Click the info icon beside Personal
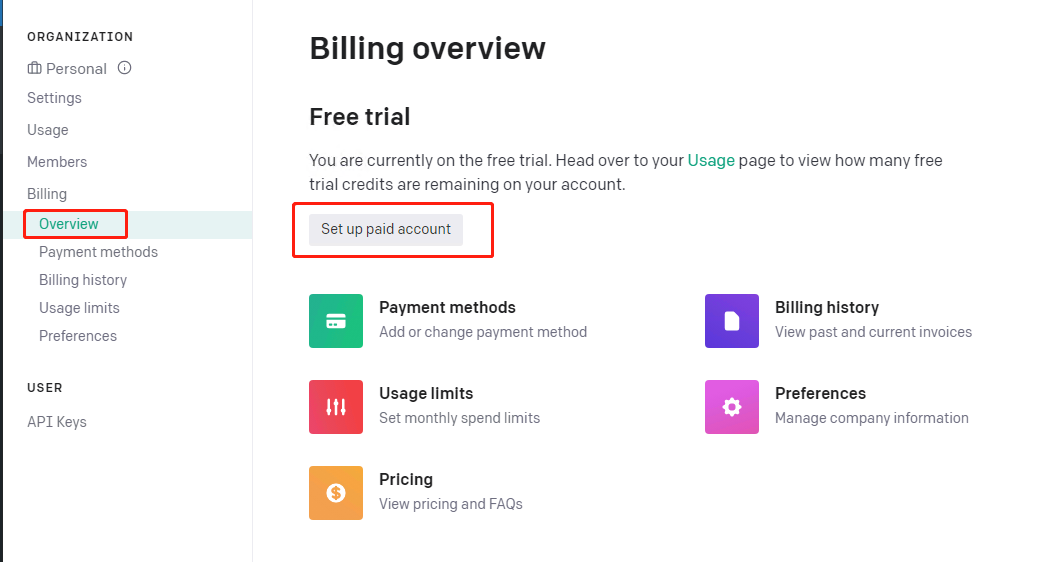This screenshot has width=1060, height=562. tap(125, 68)
